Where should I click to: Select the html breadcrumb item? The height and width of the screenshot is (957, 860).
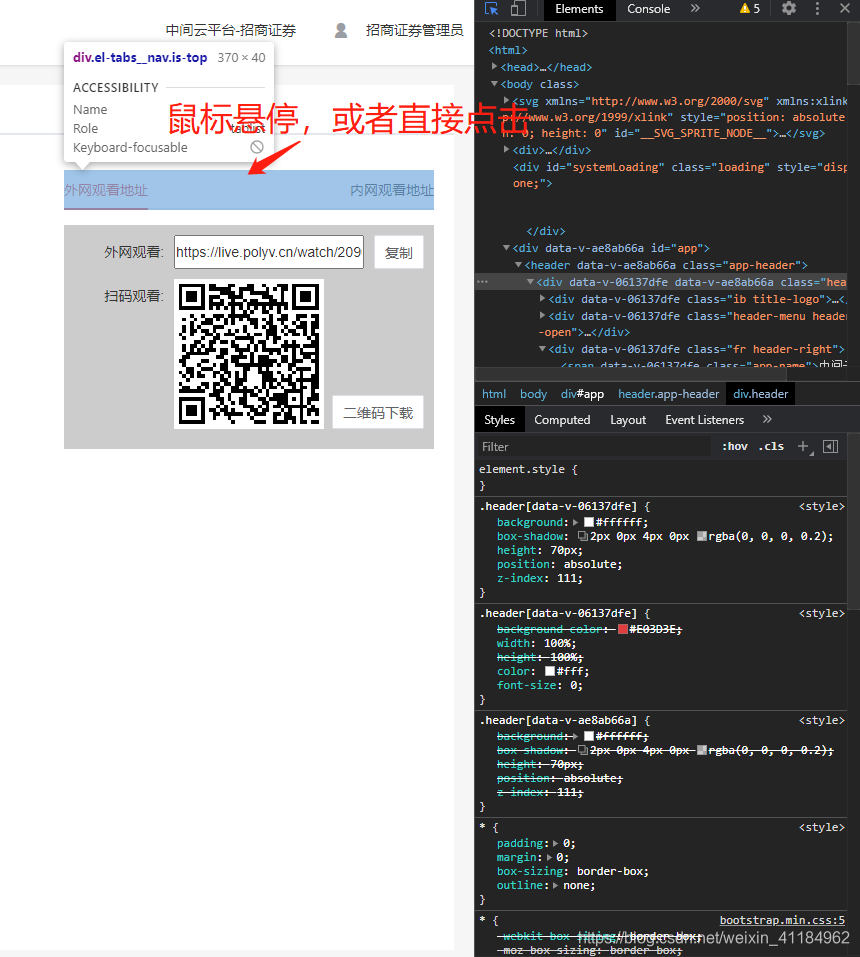click(x=494, y=394)
